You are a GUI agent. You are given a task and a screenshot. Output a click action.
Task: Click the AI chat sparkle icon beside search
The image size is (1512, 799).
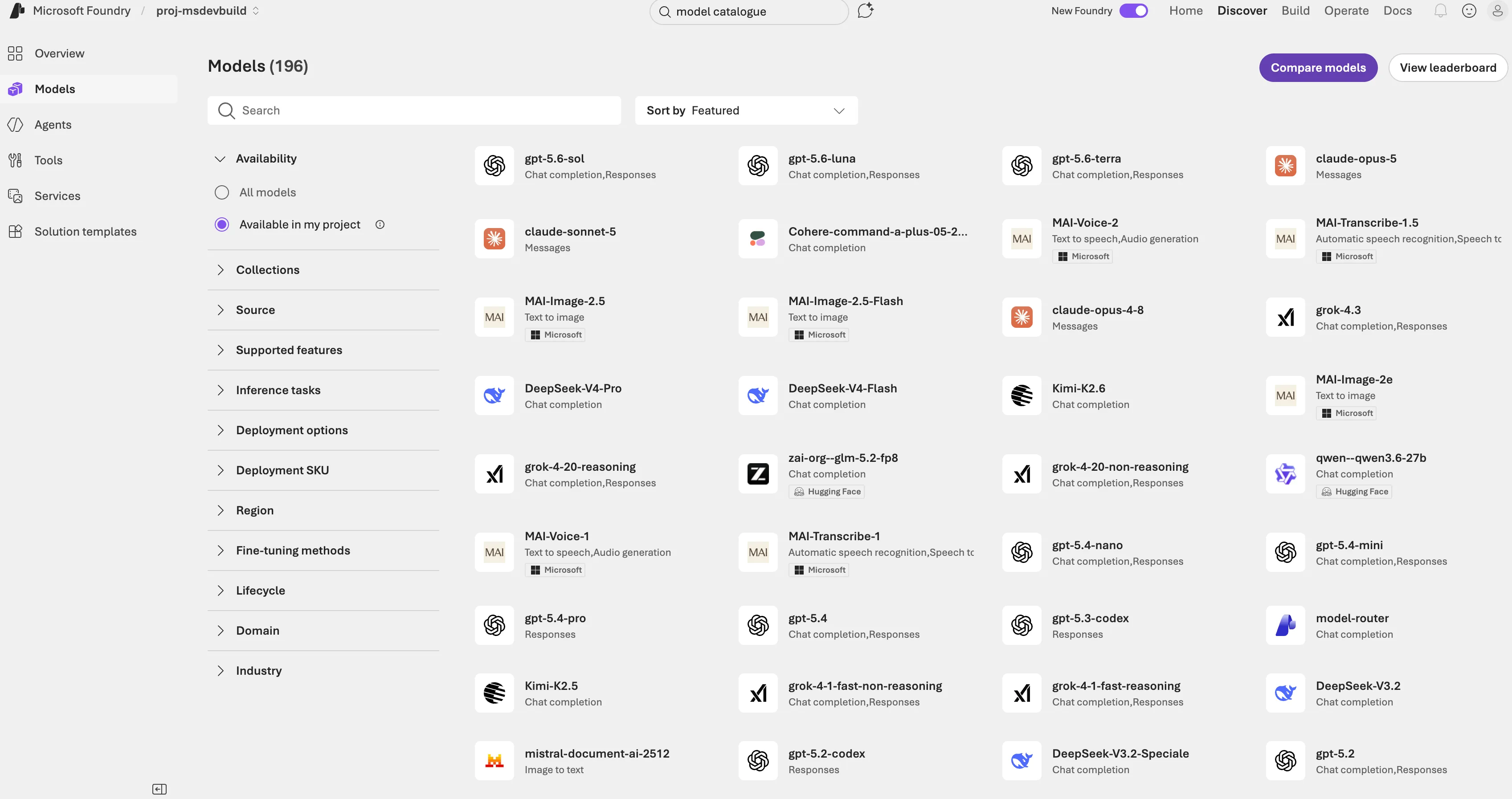point(866,11)
